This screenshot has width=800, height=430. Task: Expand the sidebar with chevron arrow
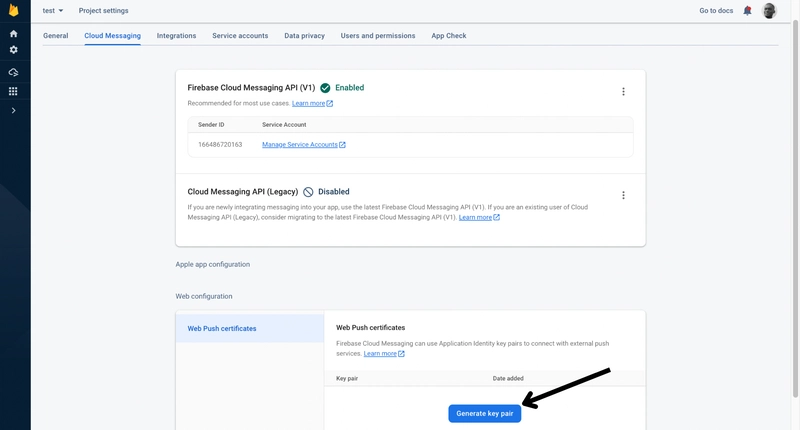[14, 111]
